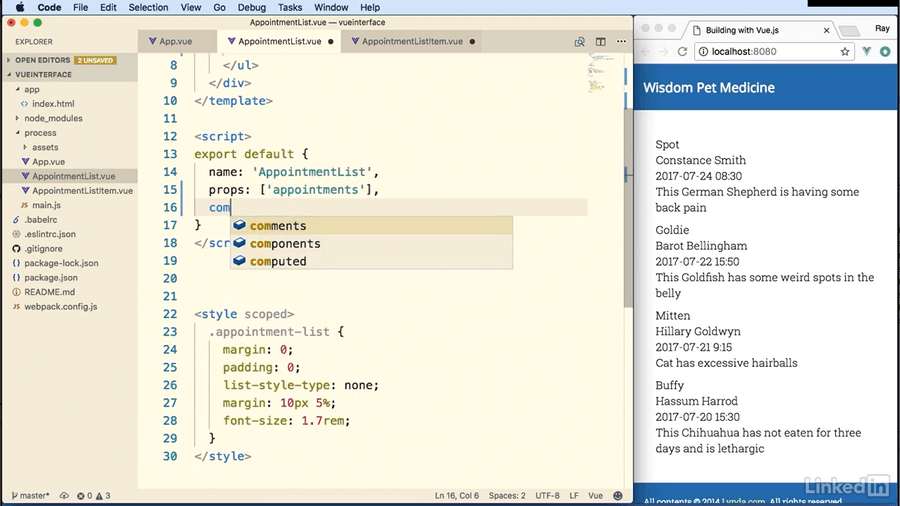
Task: Open the File menu
Action: [x=80, y=7]
